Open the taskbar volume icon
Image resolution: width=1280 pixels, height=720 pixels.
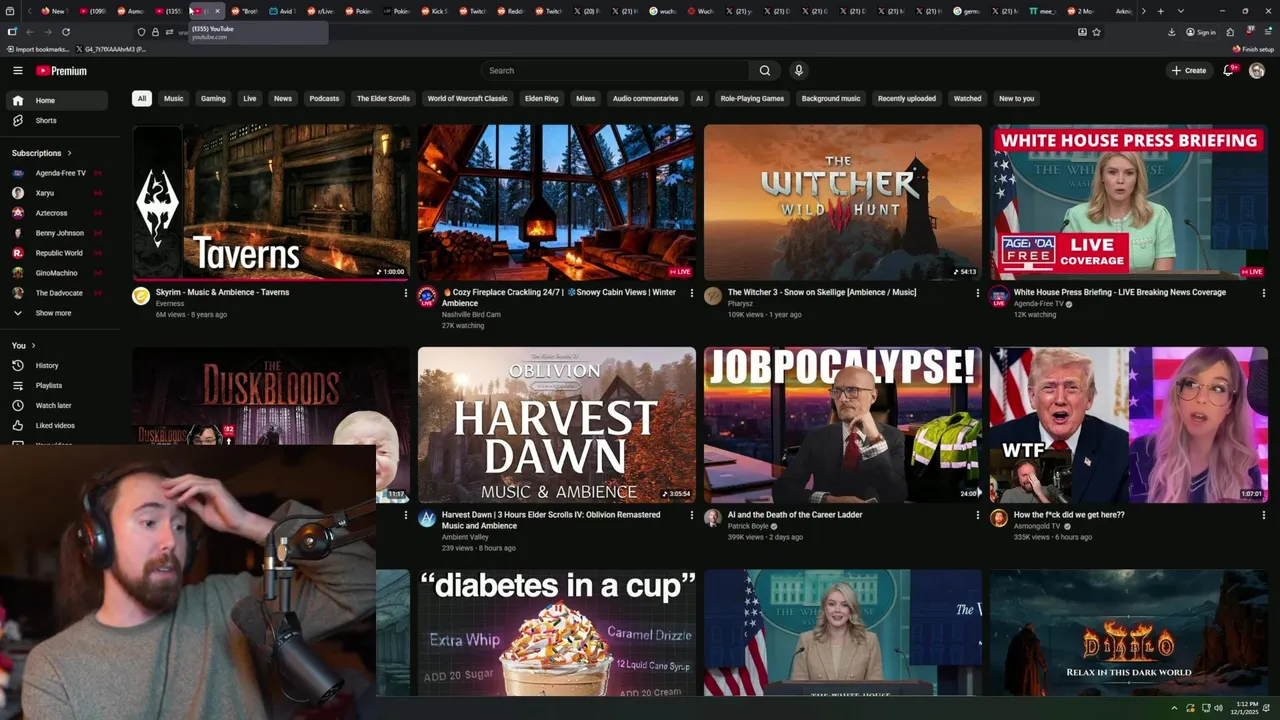[1218, 708]
